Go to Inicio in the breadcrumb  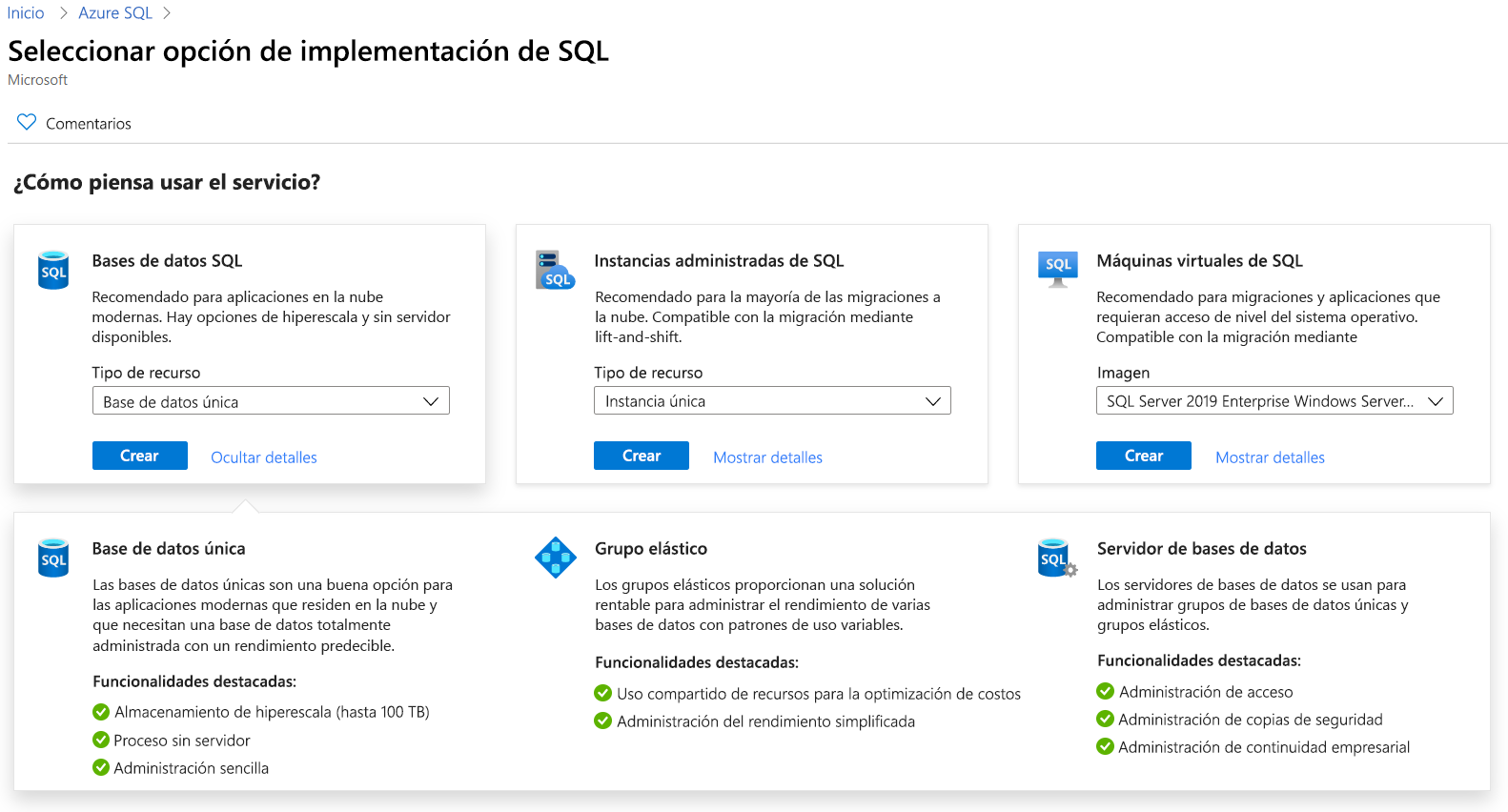tap(26, 12)
